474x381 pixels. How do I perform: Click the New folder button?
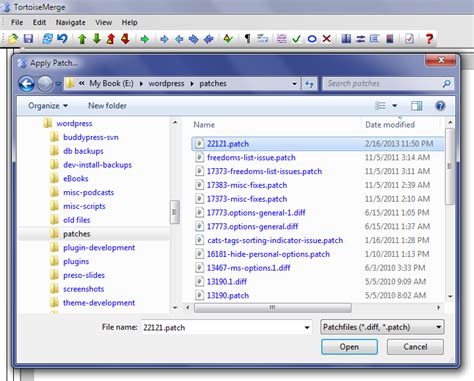click(107, 106)
